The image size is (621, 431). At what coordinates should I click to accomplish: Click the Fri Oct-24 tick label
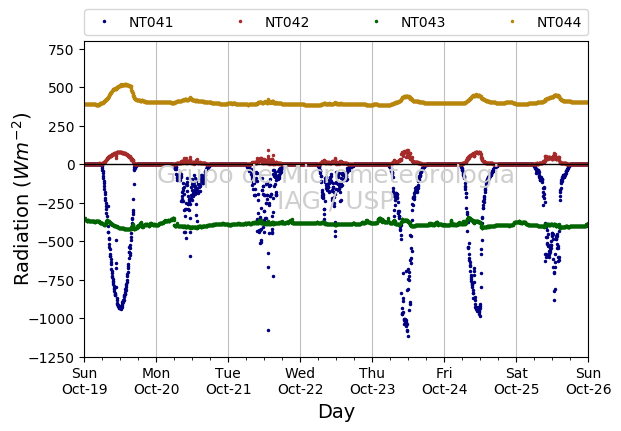[444, 381]
